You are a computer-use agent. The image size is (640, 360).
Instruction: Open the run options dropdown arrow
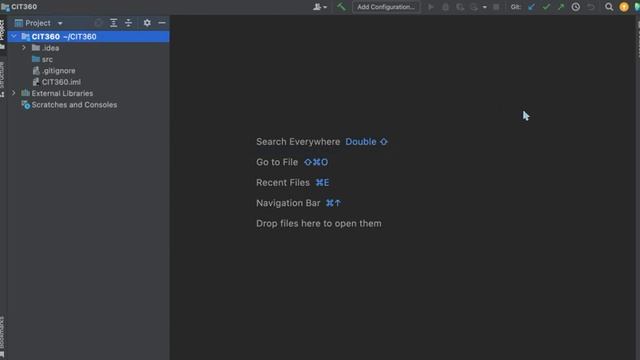point(484,7)
